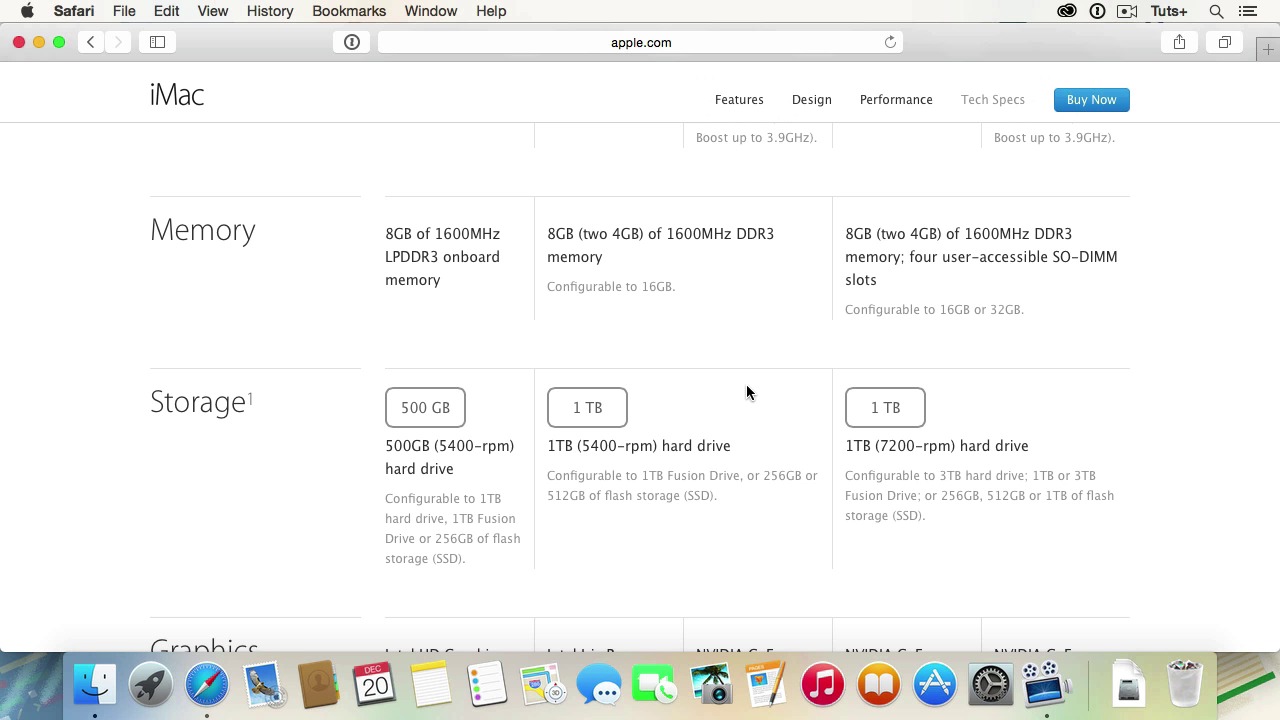Open Mail stamp icon in Dock
Viewport: 1280px width, 720px height.
click(x=263, y=685)
